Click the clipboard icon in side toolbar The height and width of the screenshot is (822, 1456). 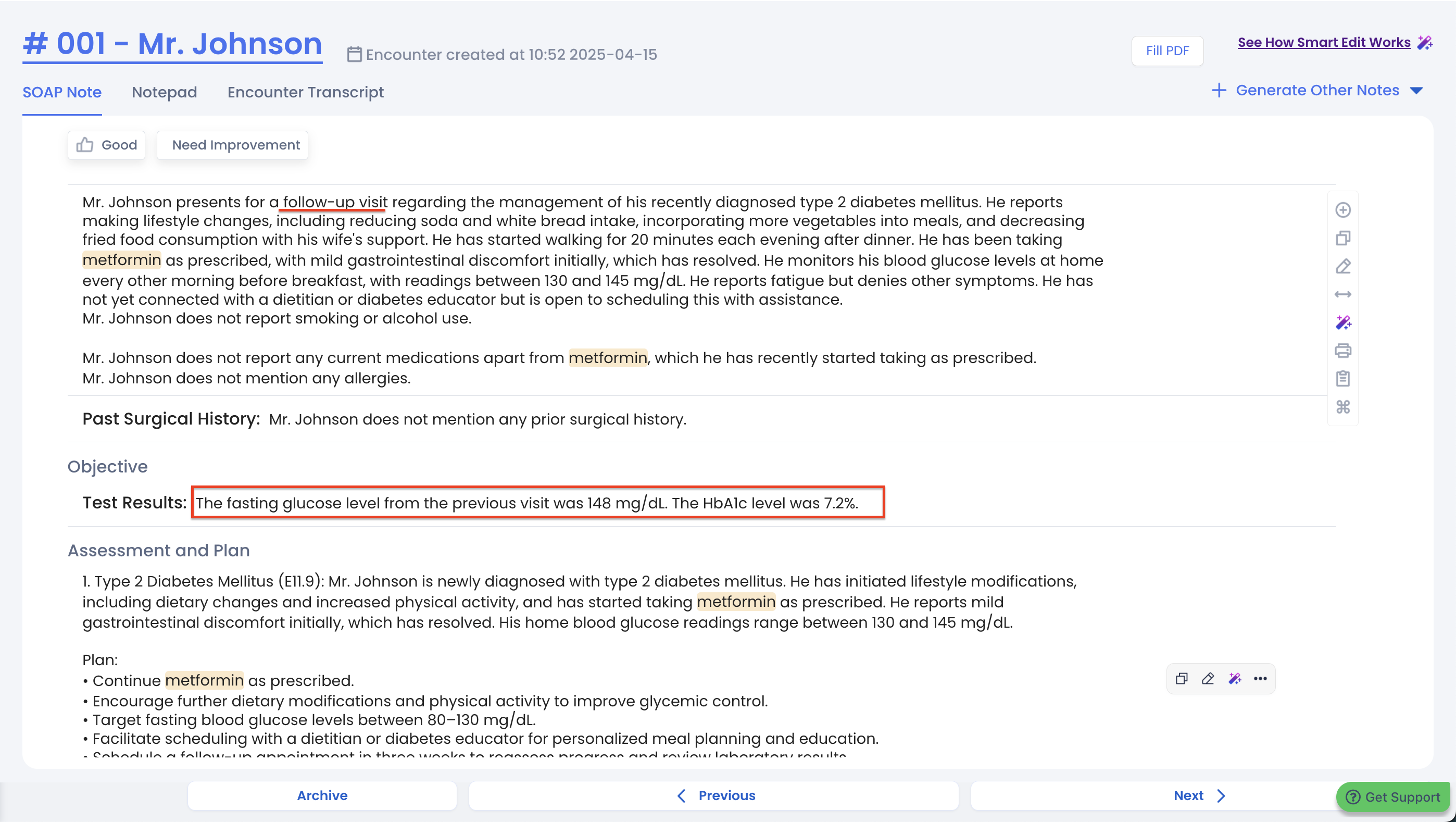(1343, 379)
